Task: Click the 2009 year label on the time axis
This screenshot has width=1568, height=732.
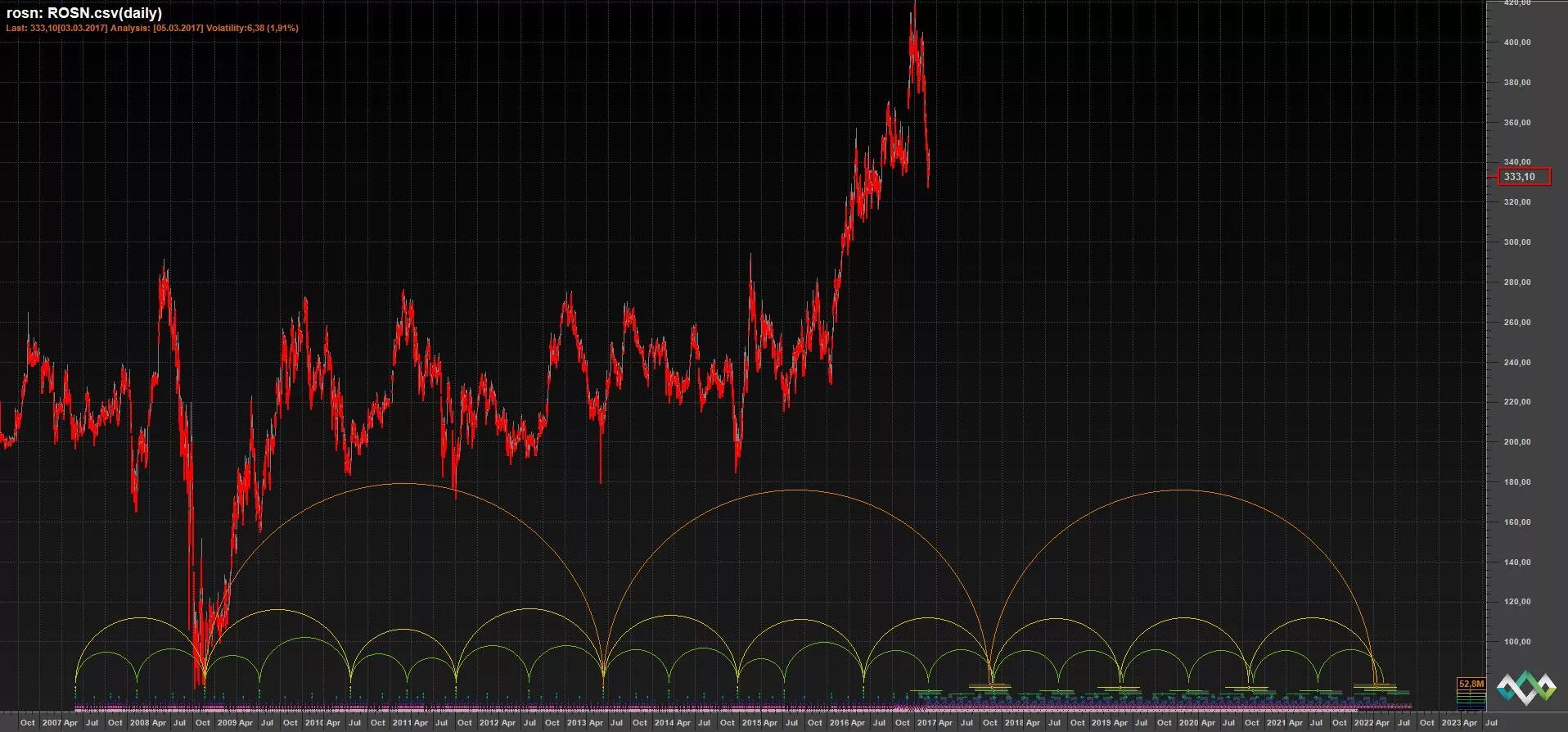Action: [x=227, y=723]
